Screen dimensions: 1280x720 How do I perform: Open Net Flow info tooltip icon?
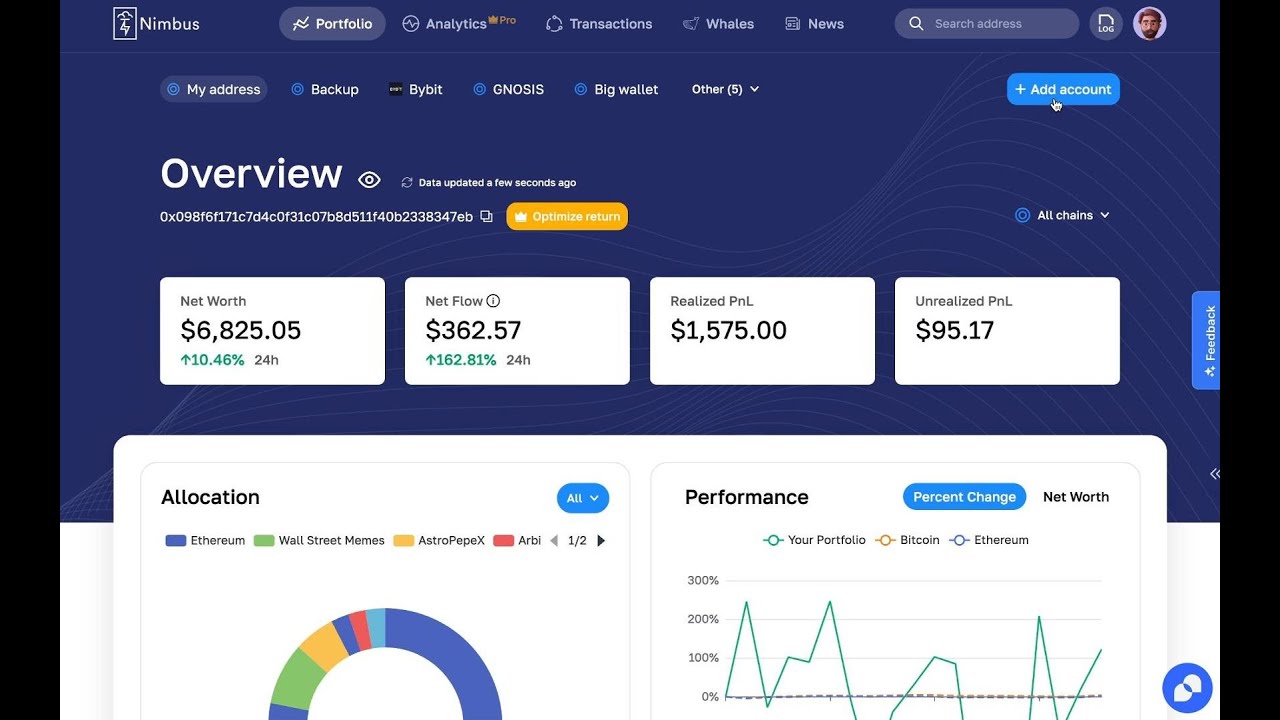pos(493,301)
